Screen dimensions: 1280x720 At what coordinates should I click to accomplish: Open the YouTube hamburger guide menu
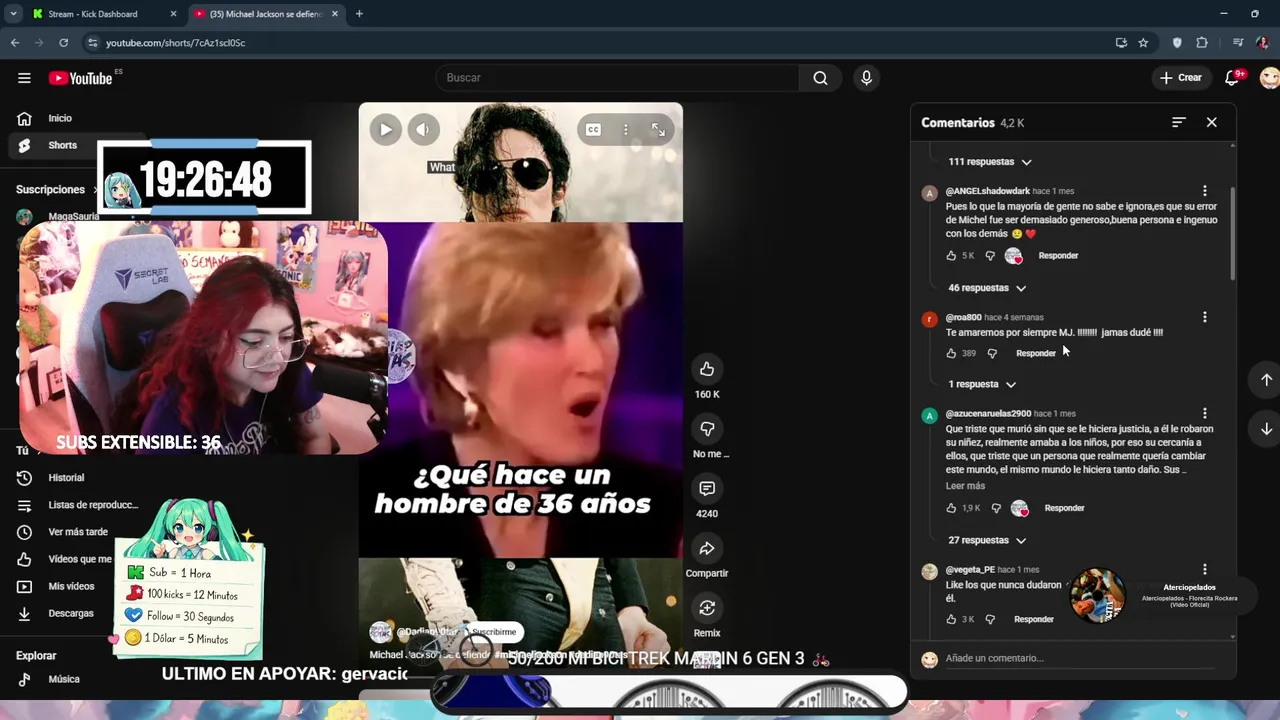[x=24, y=78]
